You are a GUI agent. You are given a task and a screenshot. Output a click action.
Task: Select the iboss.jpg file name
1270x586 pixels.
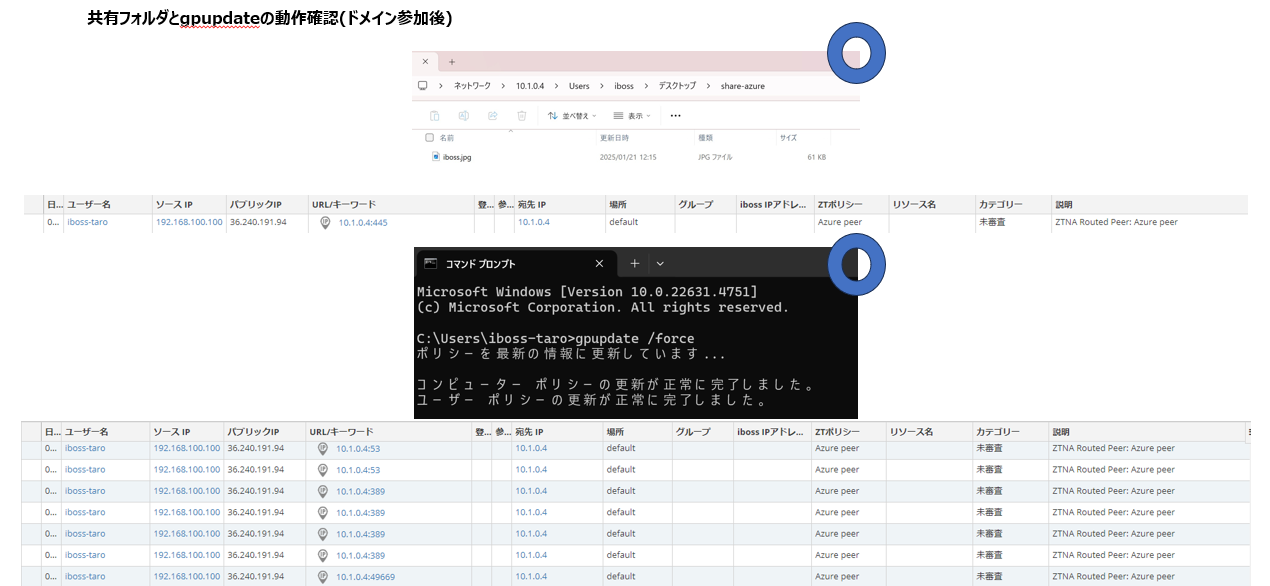coord(457,157)
